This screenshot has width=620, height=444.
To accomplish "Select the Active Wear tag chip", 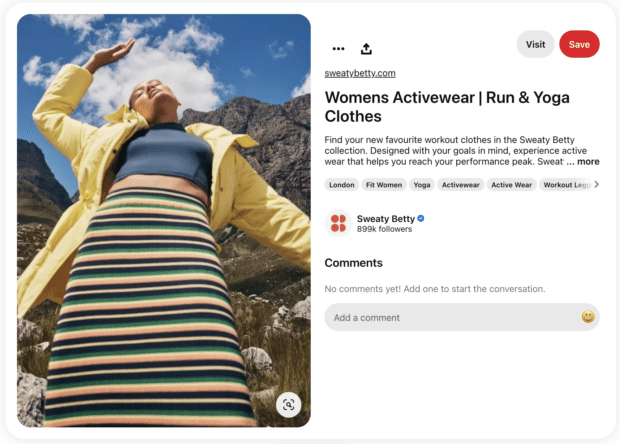I will pyautogui.click(x=511, y=185).
